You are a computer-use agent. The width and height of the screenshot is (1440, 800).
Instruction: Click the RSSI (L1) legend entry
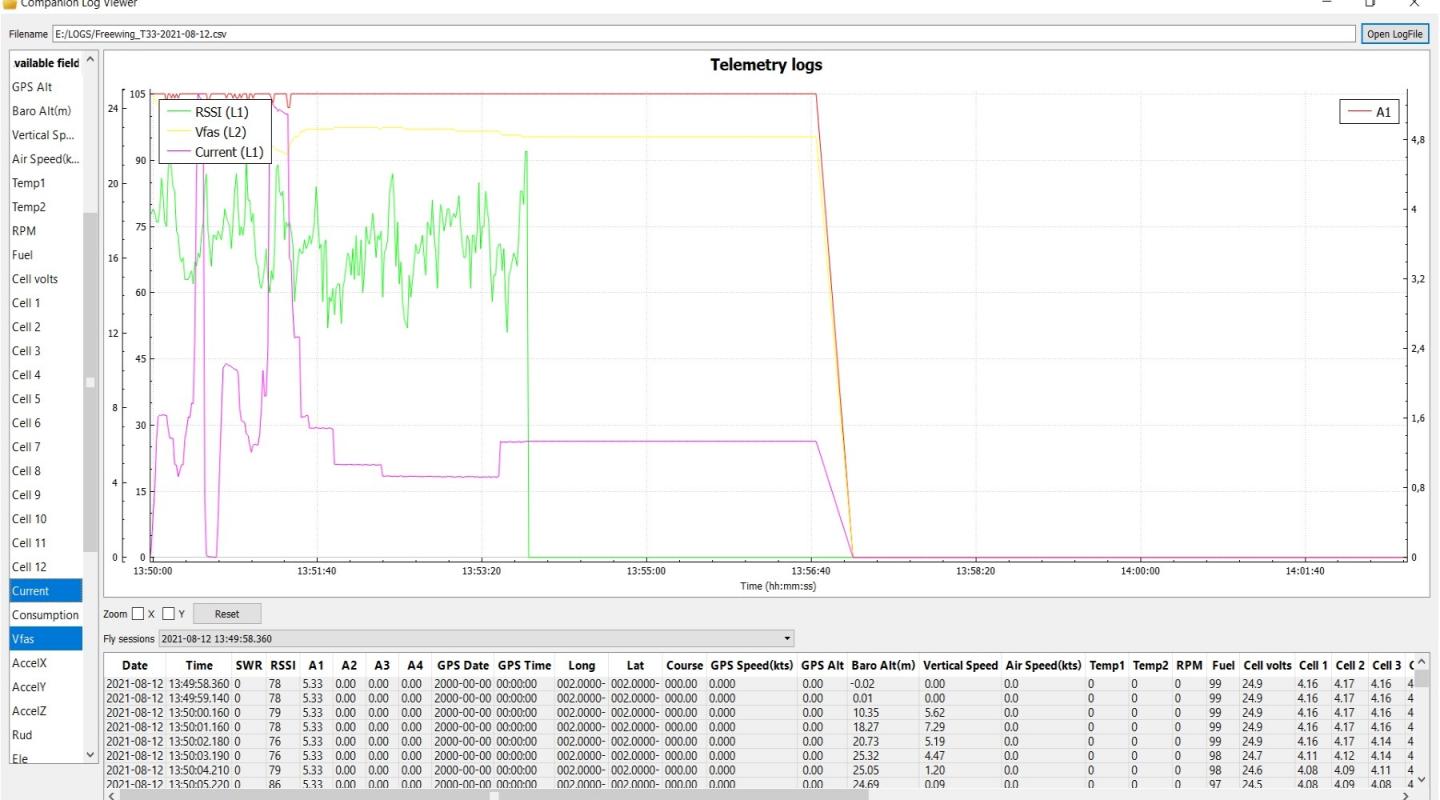(211, 112)
